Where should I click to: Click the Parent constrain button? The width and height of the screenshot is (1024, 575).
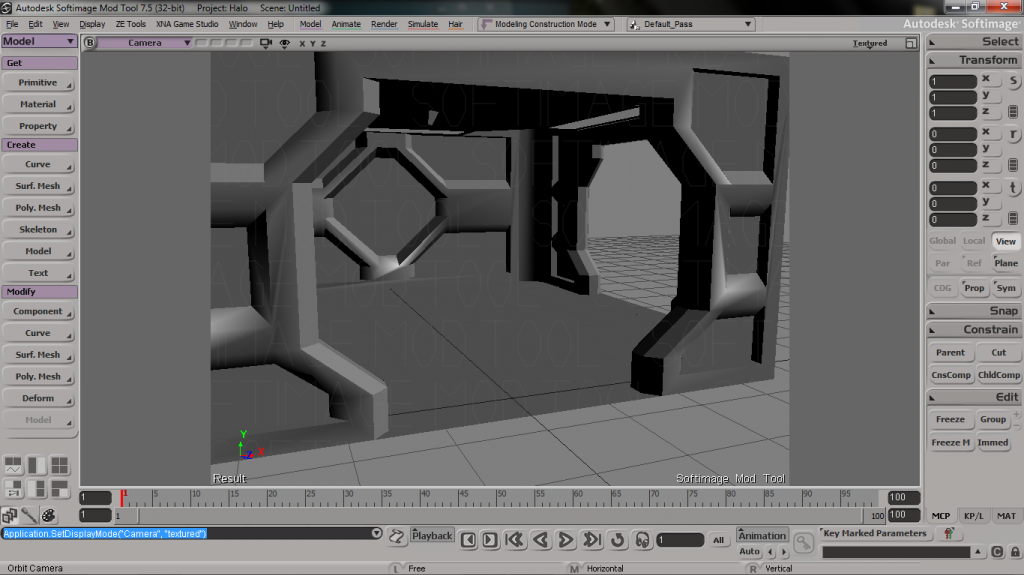pos(950,353)
